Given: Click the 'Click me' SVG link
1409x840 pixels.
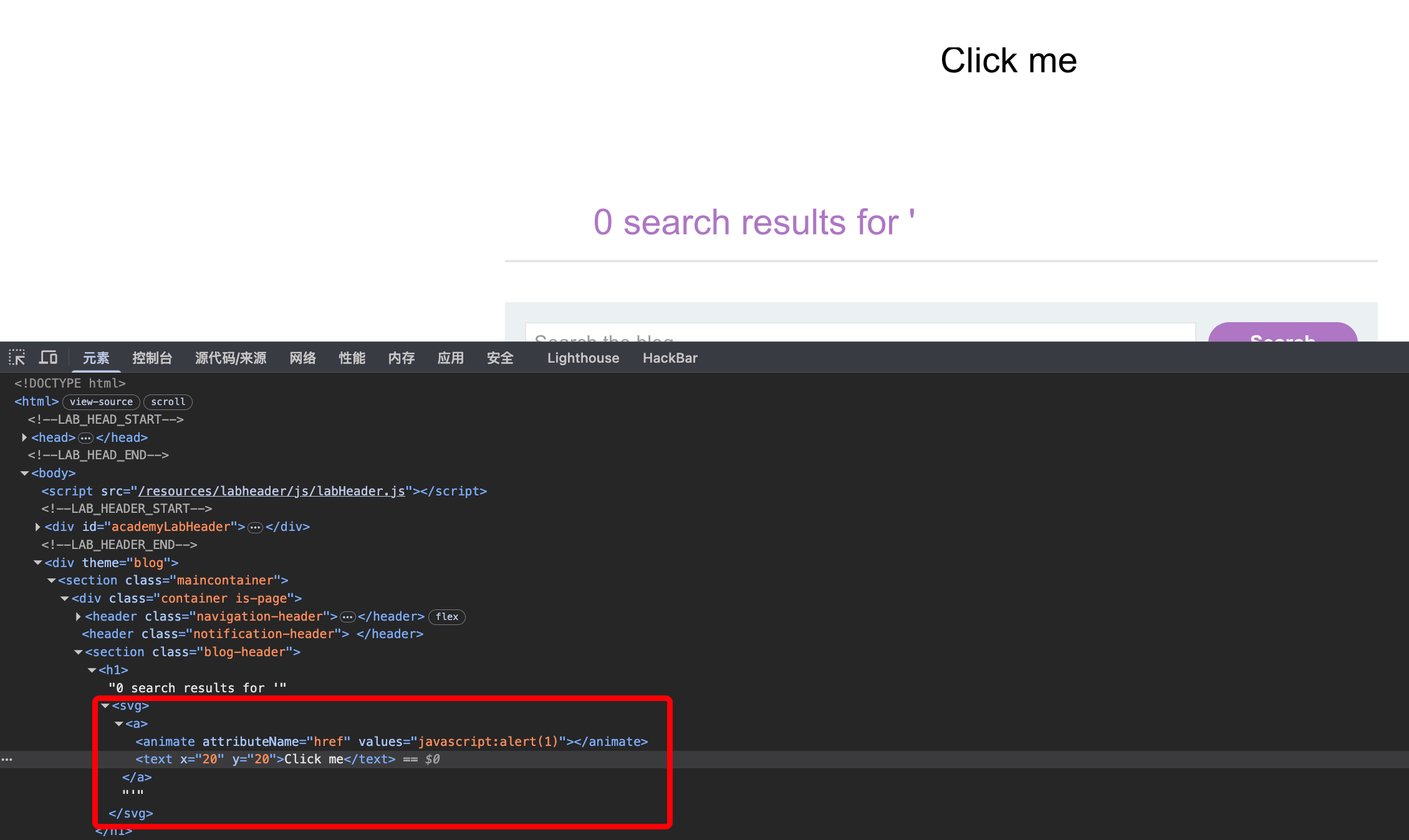Looking at the screenshot, I should (x=1008, y=61).
